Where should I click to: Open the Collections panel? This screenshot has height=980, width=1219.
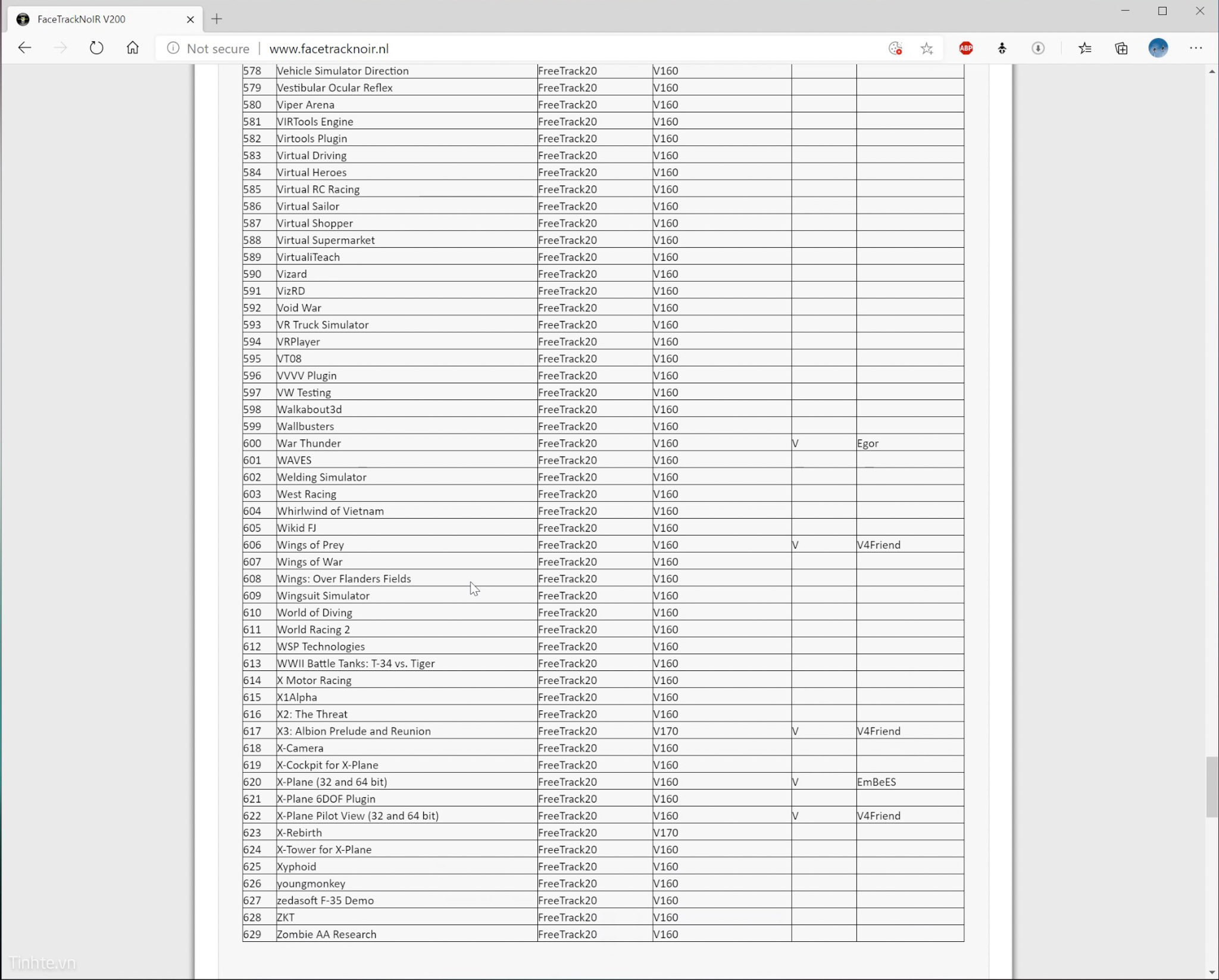[1121, 49]
